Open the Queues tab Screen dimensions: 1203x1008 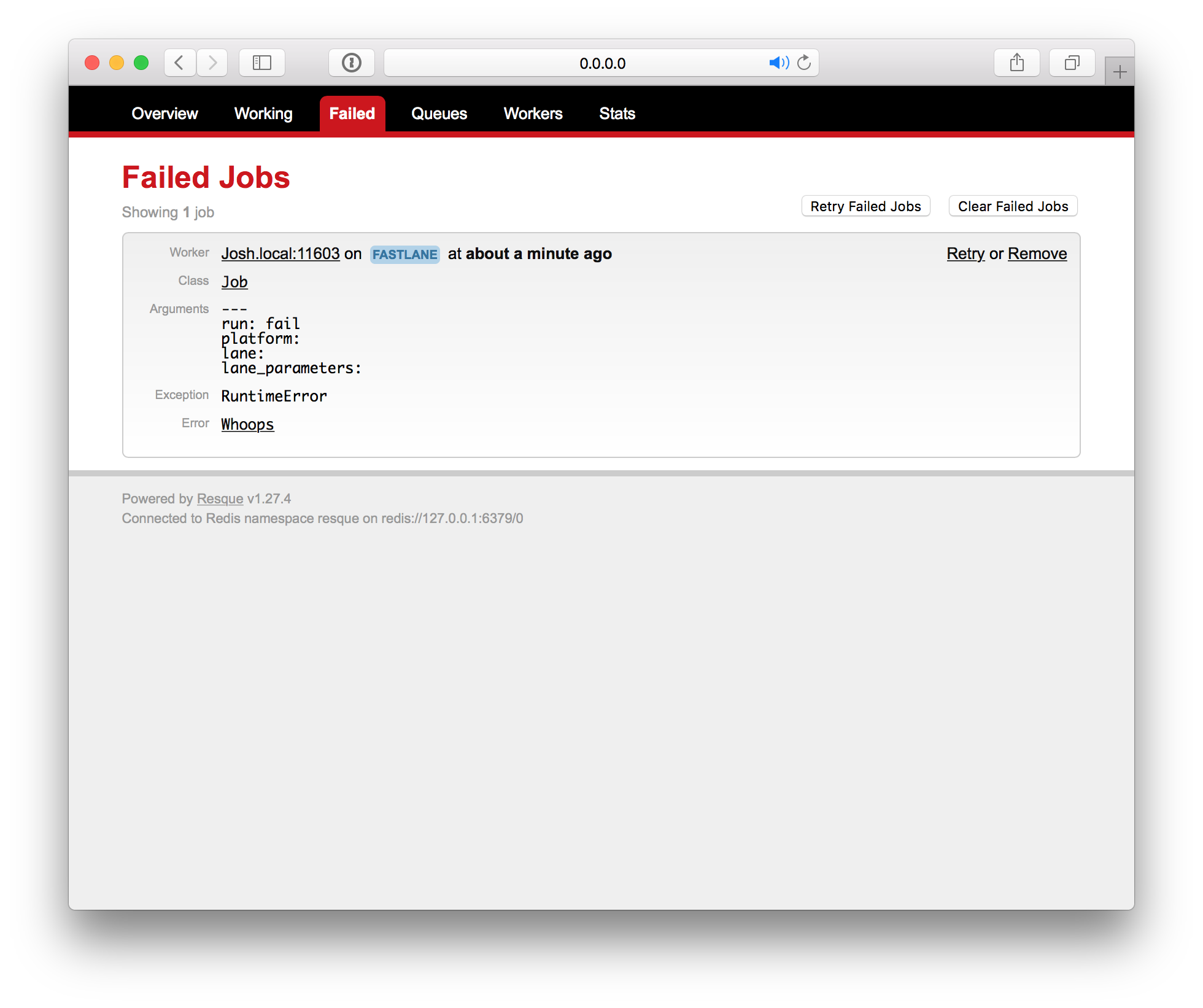point(439,114)
